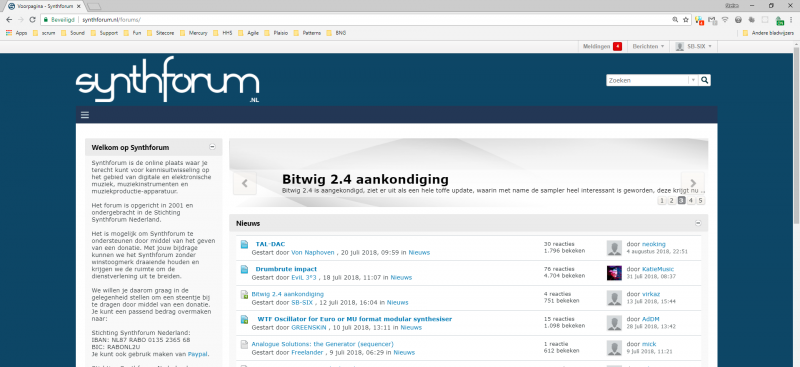Select slide 5 in slider pagination
Viewport: 800px width, 367px height.
701,201
